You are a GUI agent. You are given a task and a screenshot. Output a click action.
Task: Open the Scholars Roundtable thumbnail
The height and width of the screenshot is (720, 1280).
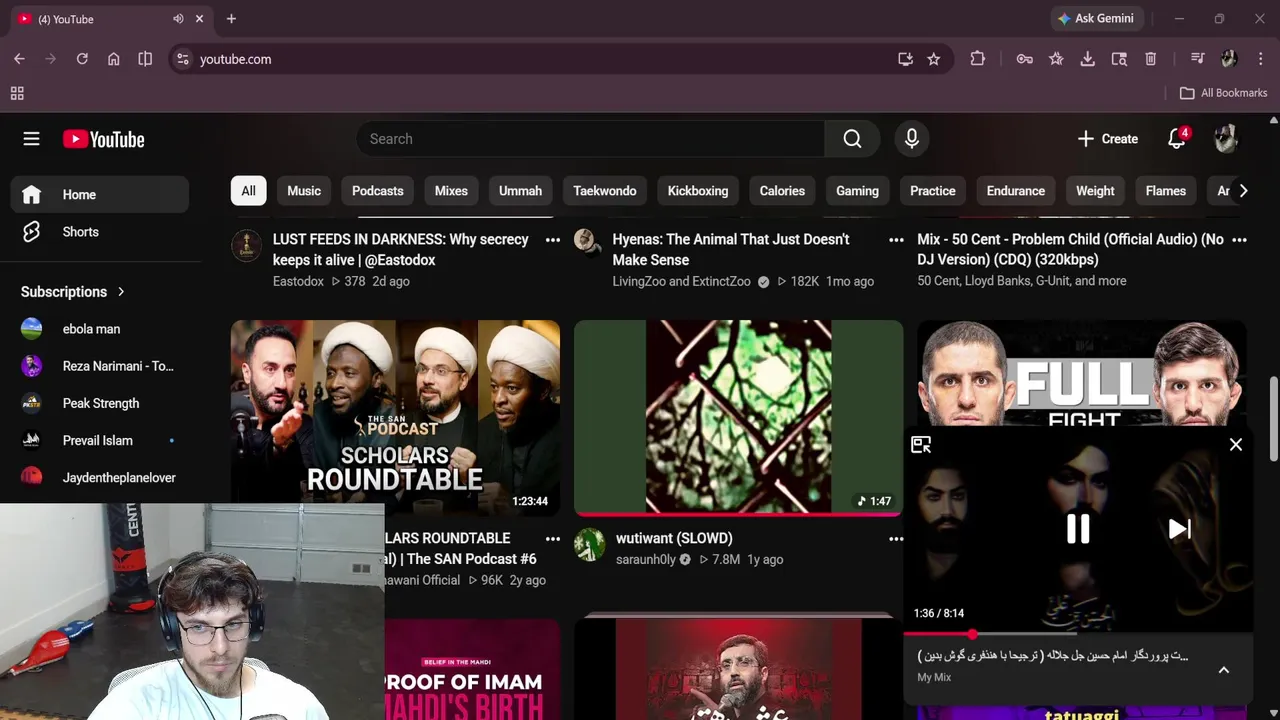tap(395, 417)
